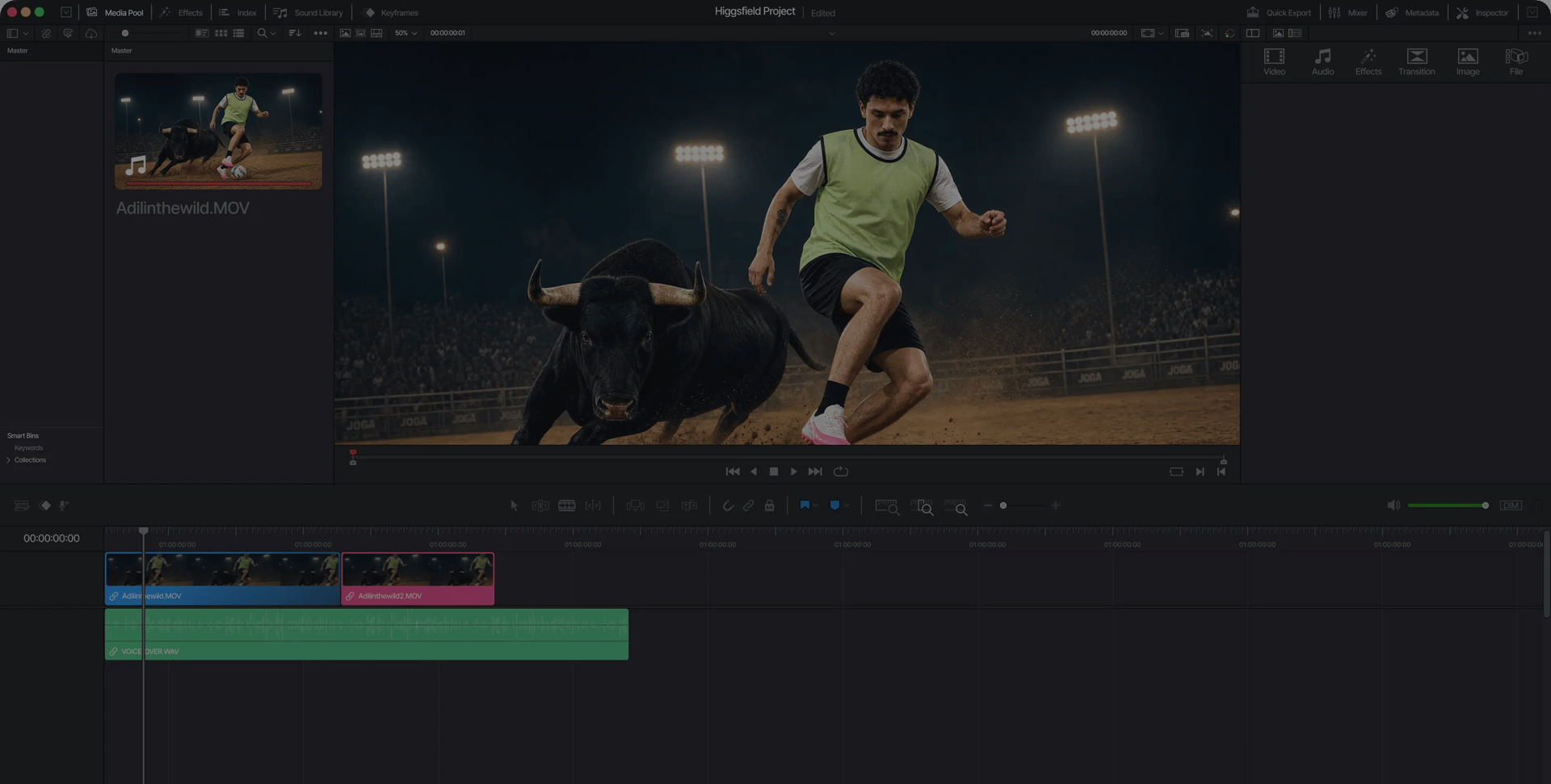The image size is (1551, 784).
Task: Open the viewer three-dot options menu
Action: pos(1534,33)
